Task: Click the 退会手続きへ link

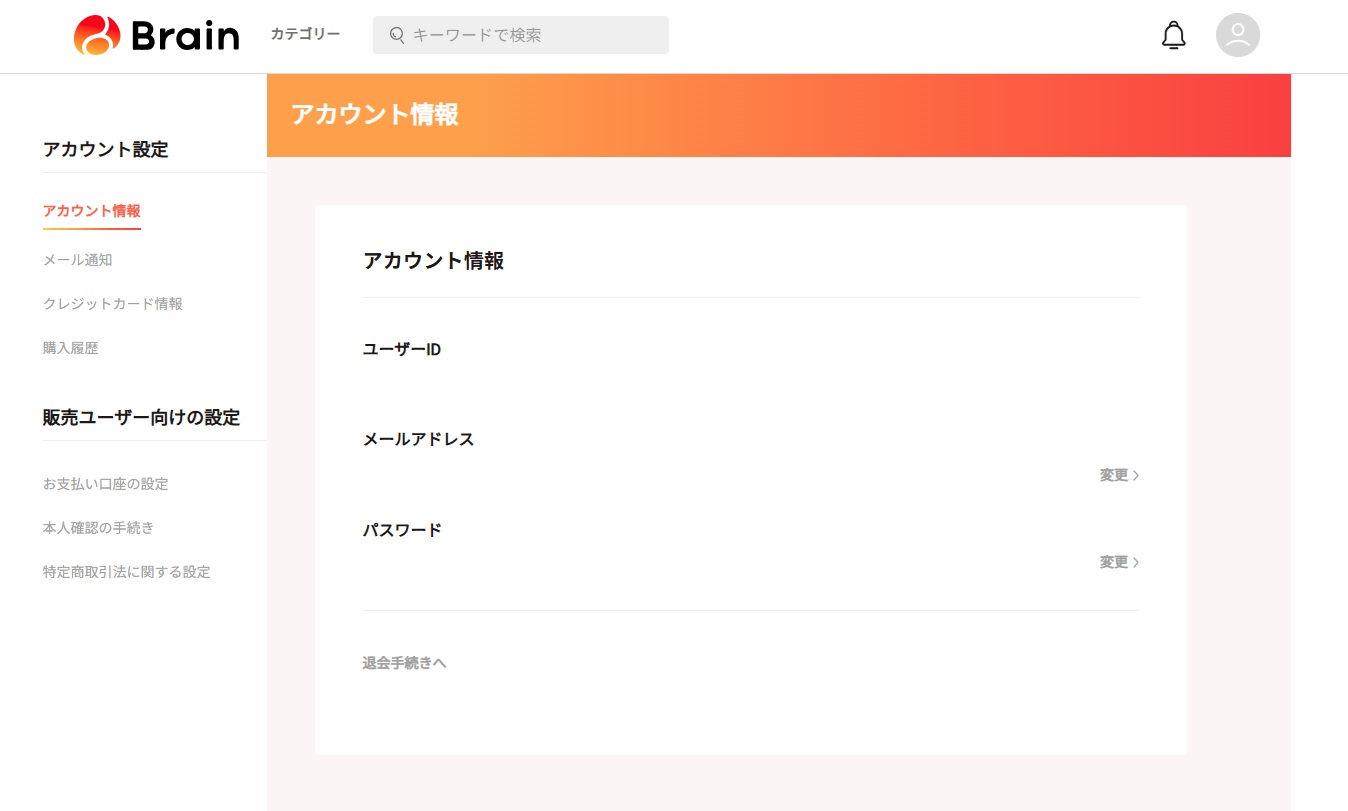Action: (x=405, y=663)
